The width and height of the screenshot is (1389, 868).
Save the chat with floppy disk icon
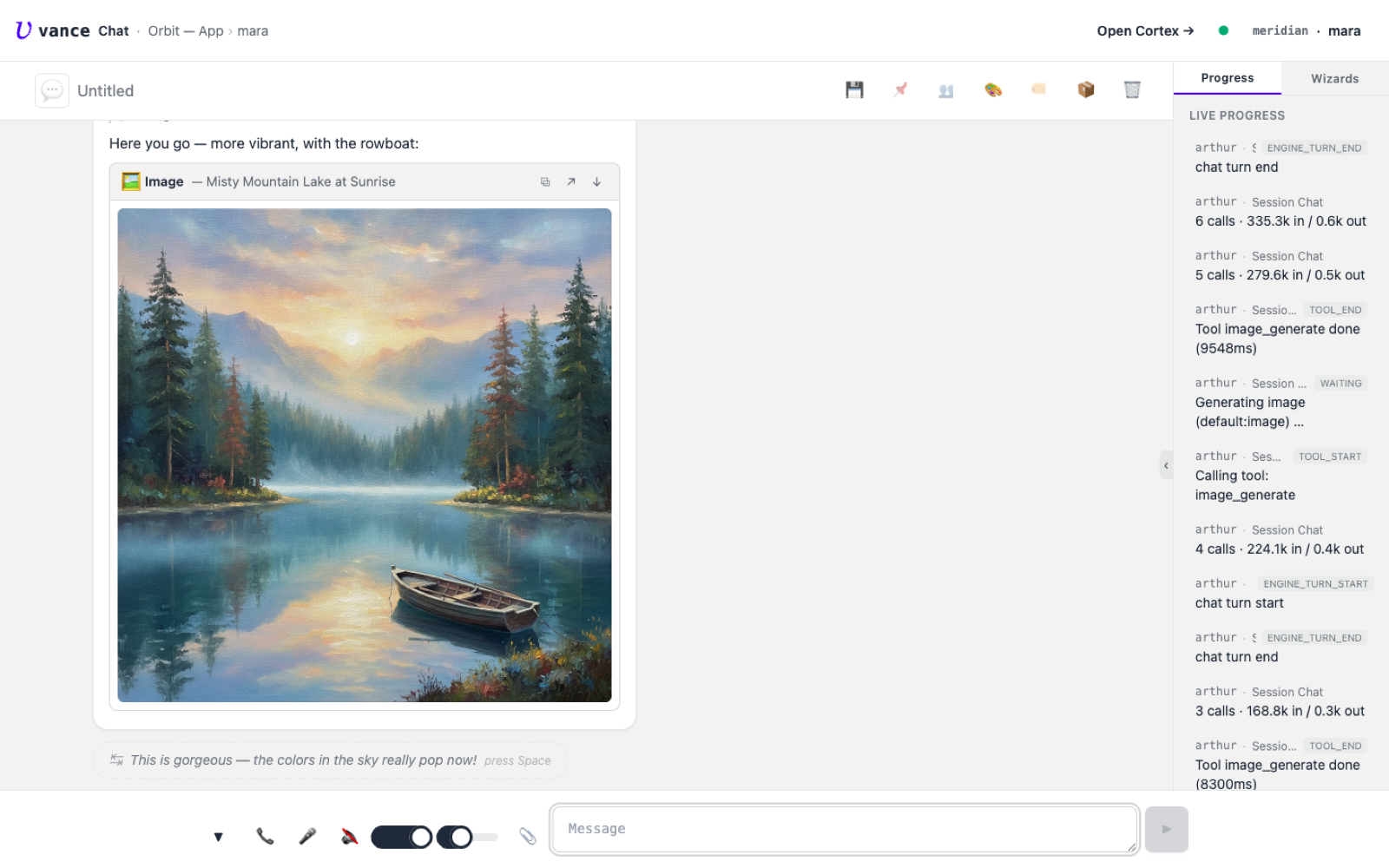coord(854,89)
